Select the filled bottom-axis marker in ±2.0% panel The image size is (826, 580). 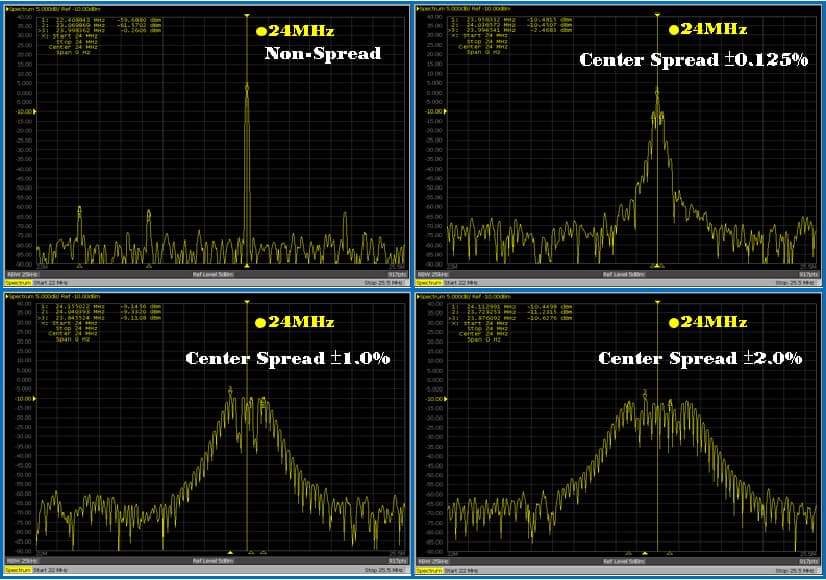pyautogui.click(x=645, y=553)
